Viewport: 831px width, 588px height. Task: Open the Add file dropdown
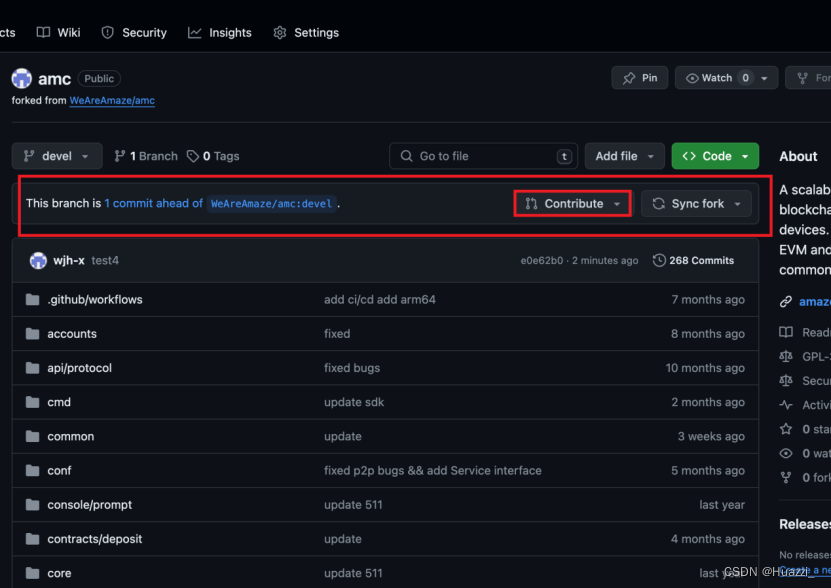[x=624, y=156]
